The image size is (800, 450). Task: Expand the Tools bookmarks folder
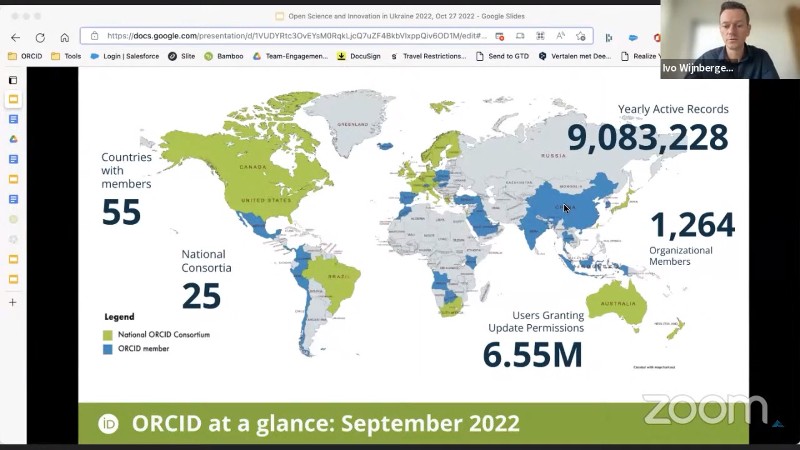tap(66, 56)
